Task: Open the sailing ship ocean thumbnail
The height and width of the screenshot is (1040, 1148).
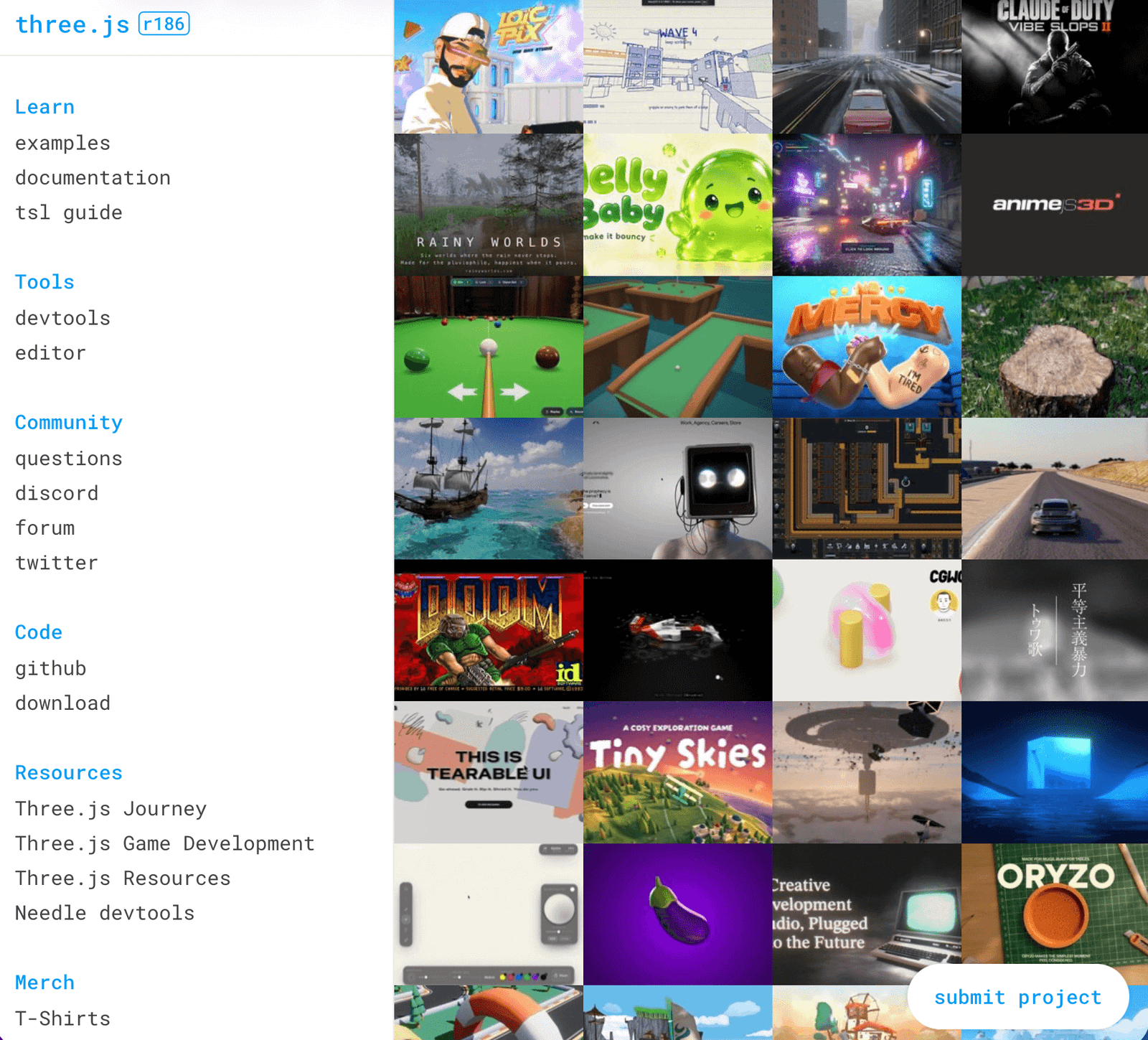Action: (489, 489)
